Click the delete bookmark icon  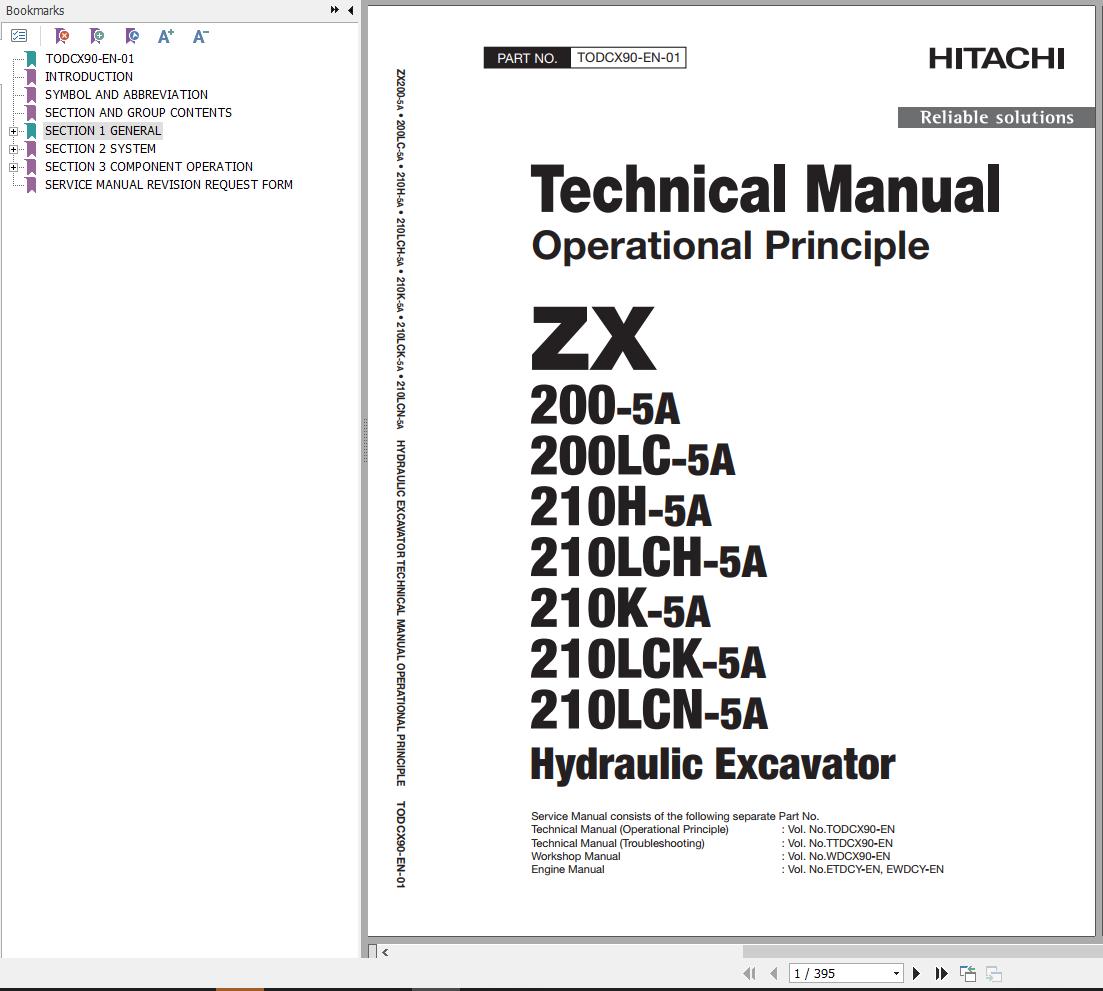pos(62,36)
